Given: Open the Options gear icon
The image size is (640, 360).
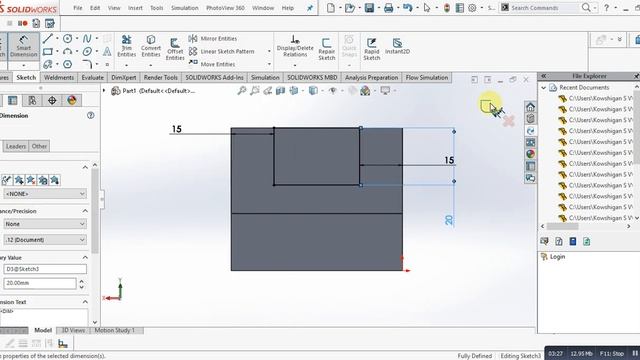Looking at the screenshot, I should click(472, 8).
